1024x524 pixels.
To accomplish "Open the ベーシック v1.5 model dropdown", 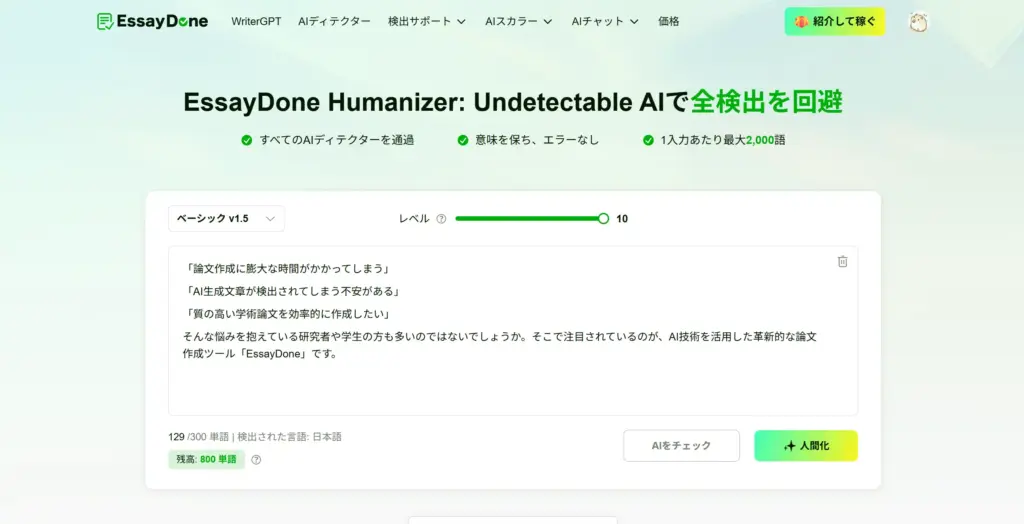I will (x=226, y=218).
